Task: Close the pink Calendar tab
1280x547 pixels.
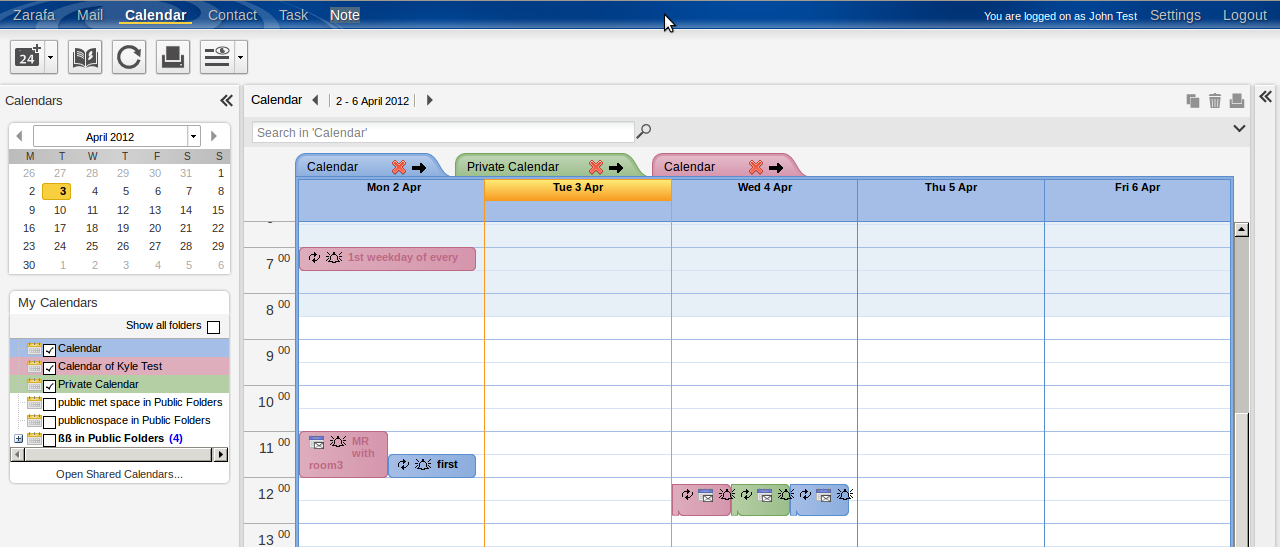Action: 756,167
